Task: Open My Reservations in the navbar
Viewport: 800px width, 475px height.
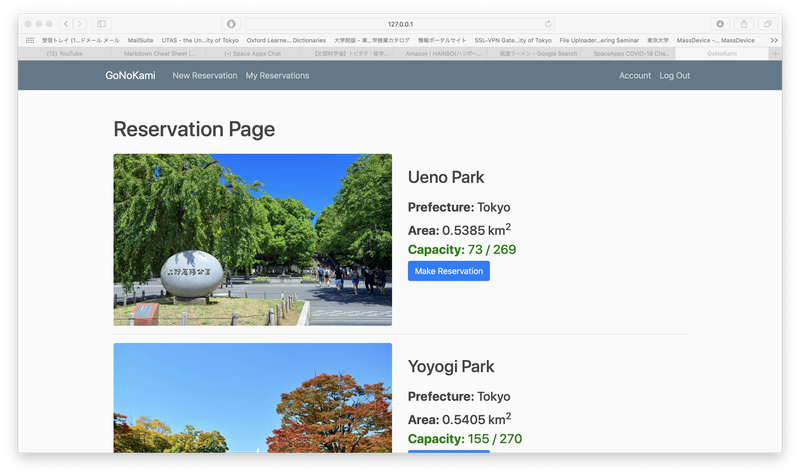Action: (277, 76)
